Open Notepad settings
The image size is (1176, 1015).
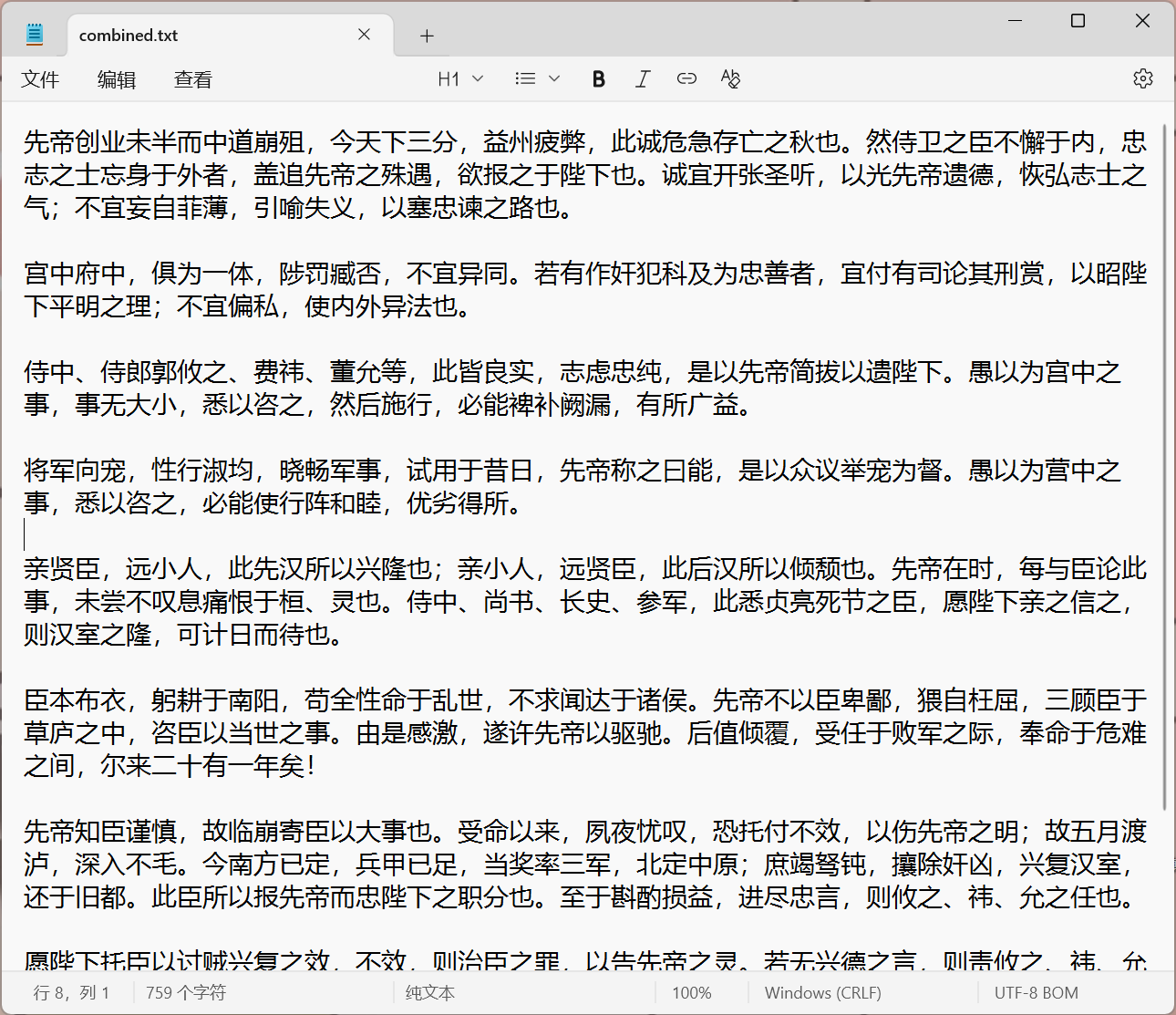pyautogui.click(x=1142, y=78)
